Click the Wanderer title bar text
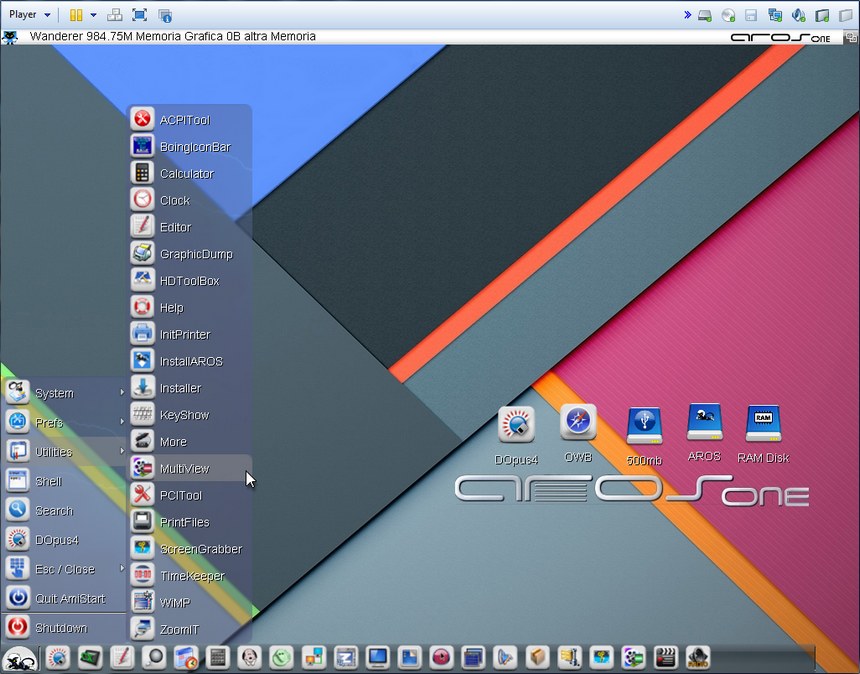The height and width of the screenshot is (674, 860). point(172,37)
